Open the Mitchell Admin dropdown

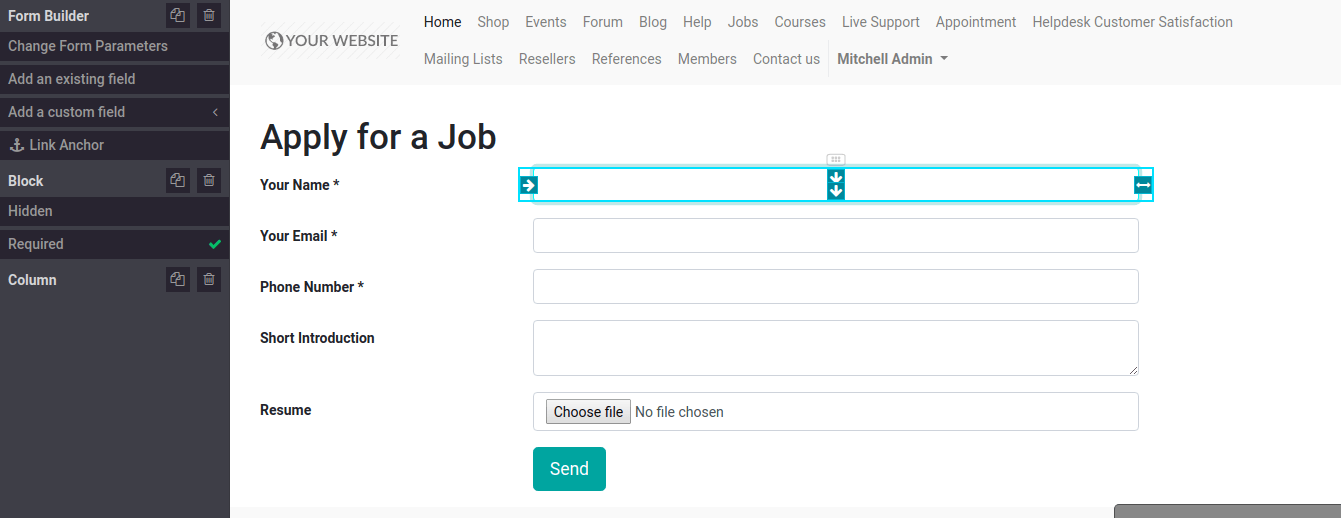tap(892, 59)
